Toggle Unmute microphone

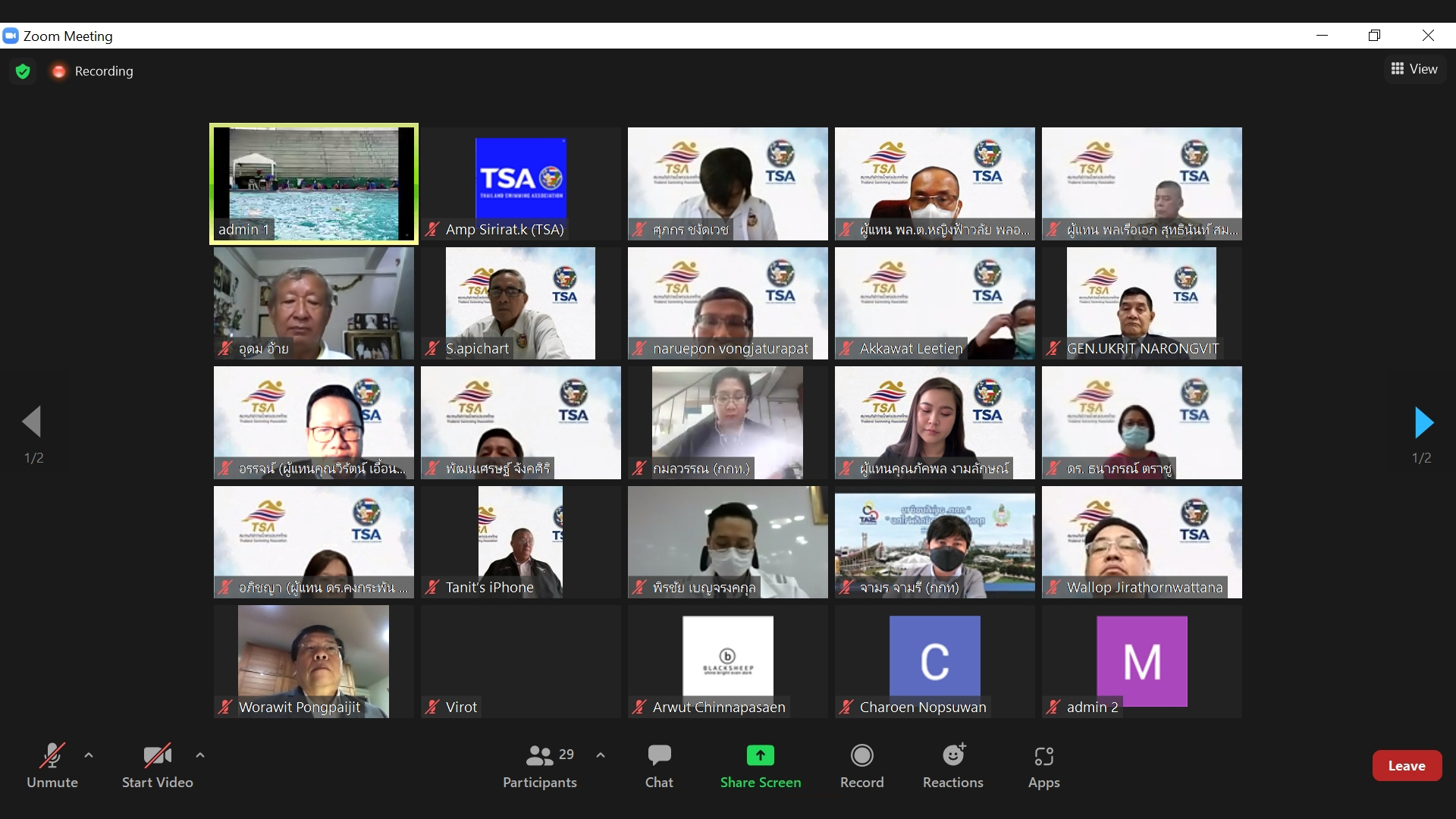(52, 756)
